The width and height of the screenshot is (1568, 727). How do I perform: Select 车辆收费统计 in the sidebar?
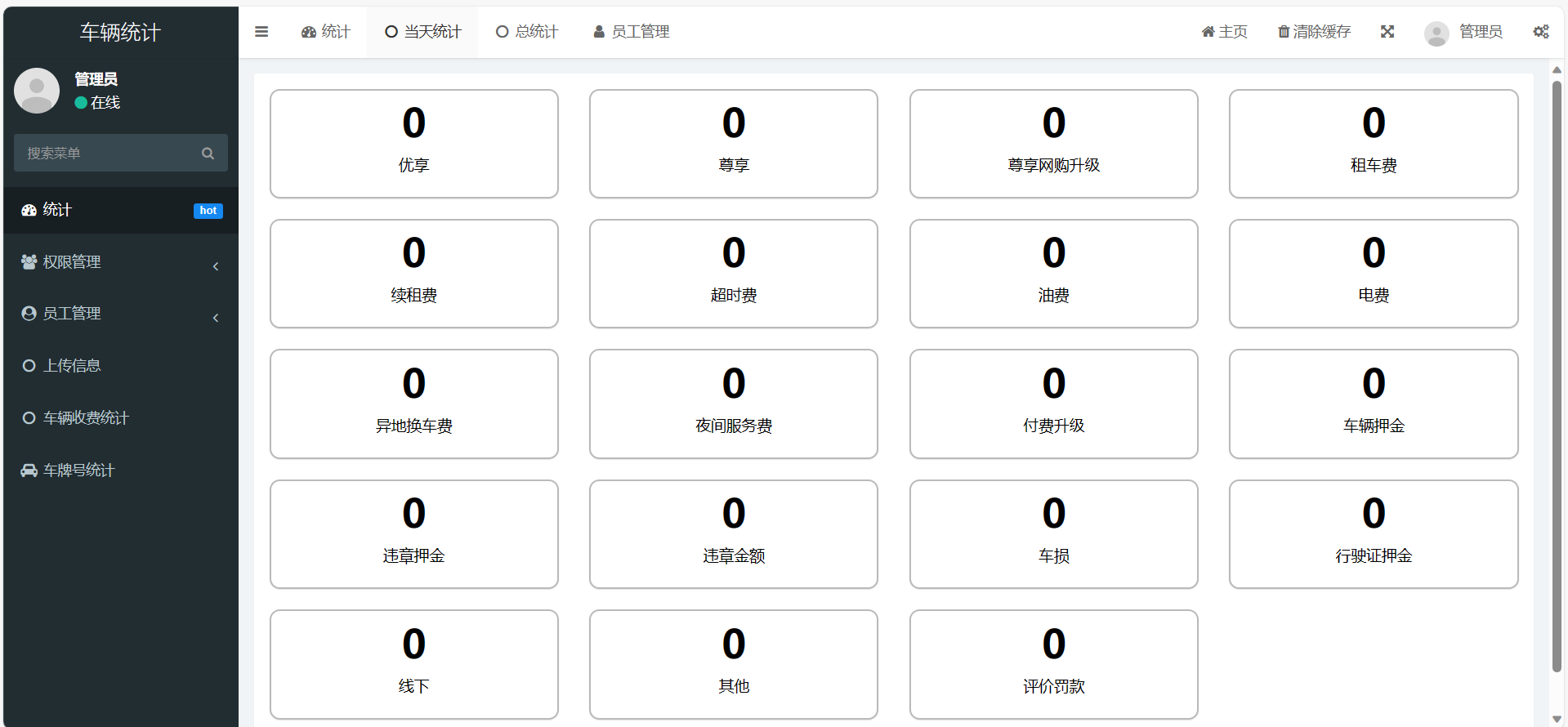tap(86, 418)
